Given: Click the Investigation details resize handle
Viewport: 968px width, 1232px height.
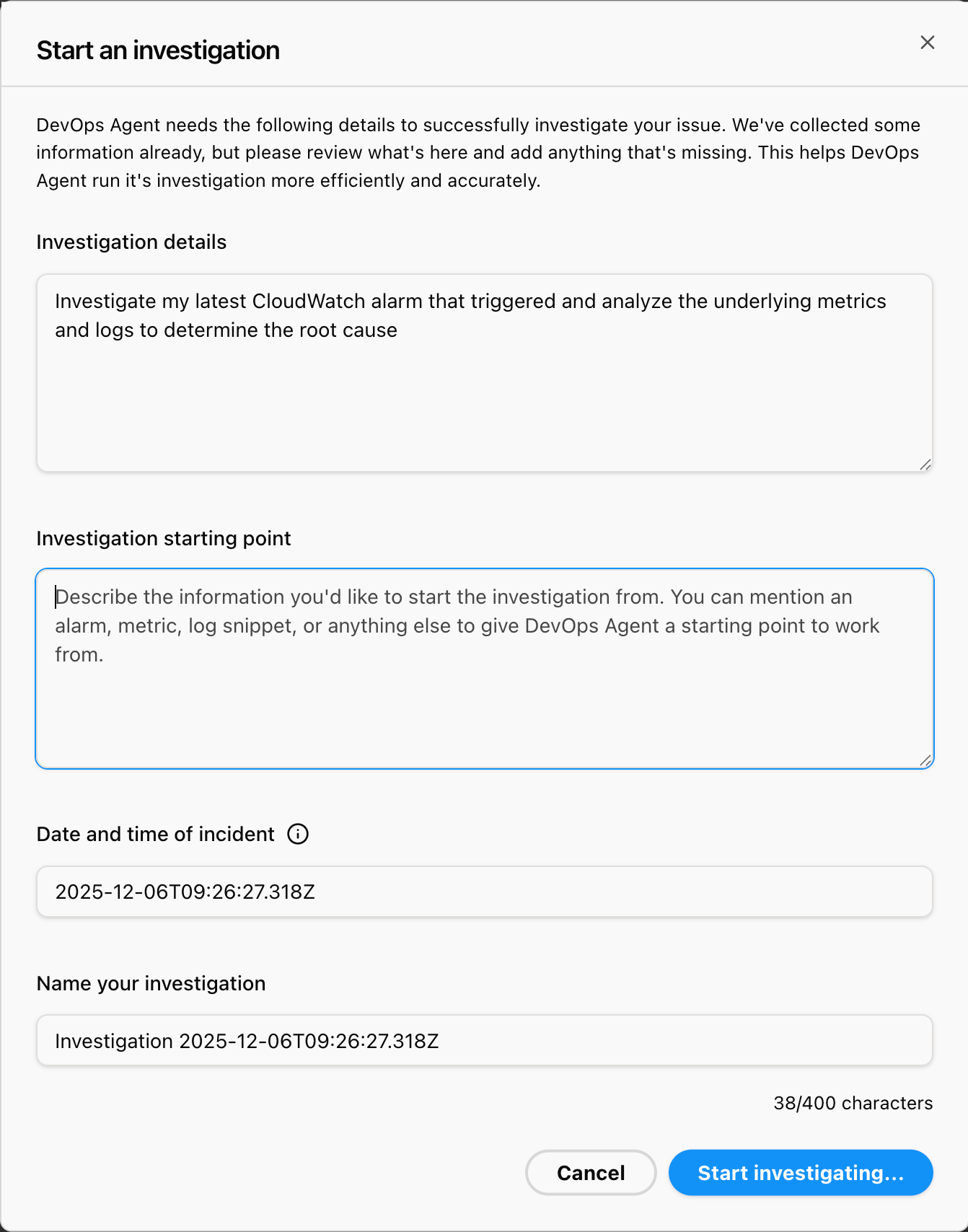Looking at the screenshot, I should point(925,465).
